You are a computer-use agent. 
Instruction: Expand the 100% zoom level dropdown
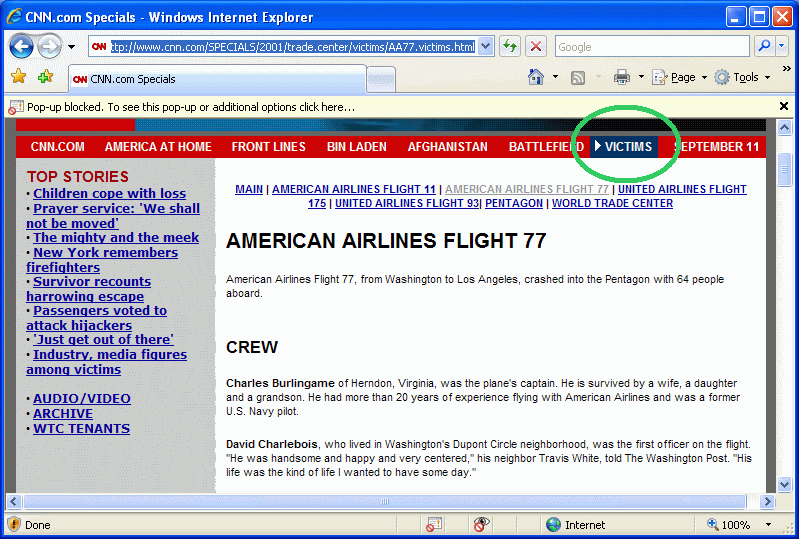[767, 524]
